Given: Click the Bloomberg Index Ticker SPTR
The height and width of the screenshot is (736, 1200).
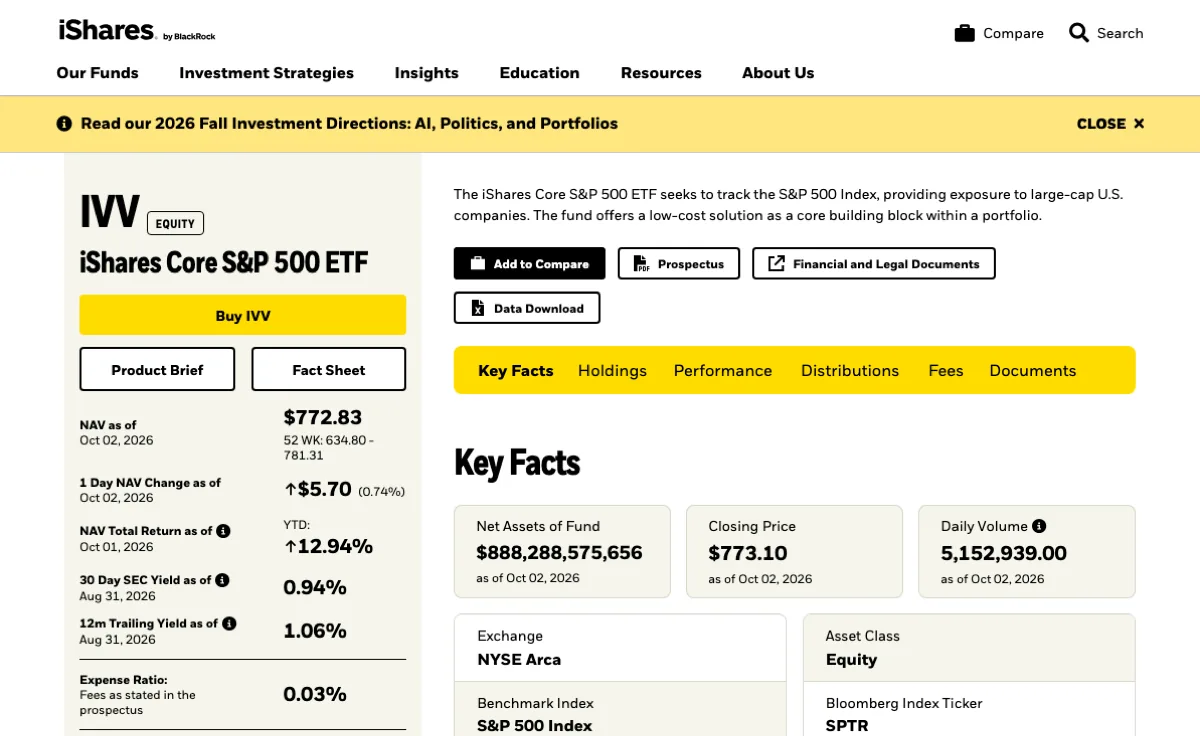Looking at the screenshot, I should 847,726.
